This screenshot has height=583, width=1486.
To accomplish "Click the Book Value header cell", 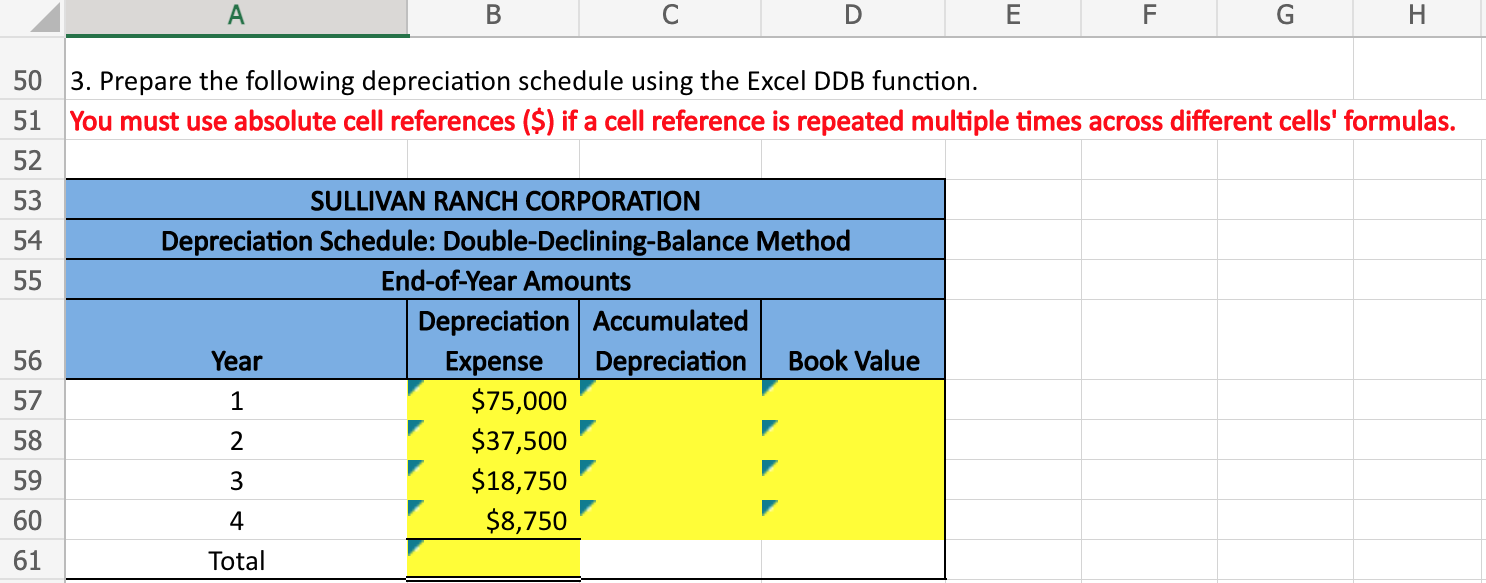I will pyautogui.click(x=853, y=340).
